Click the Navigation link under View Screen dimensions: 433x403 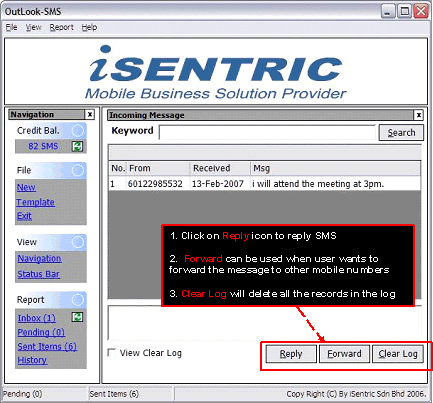39,259
